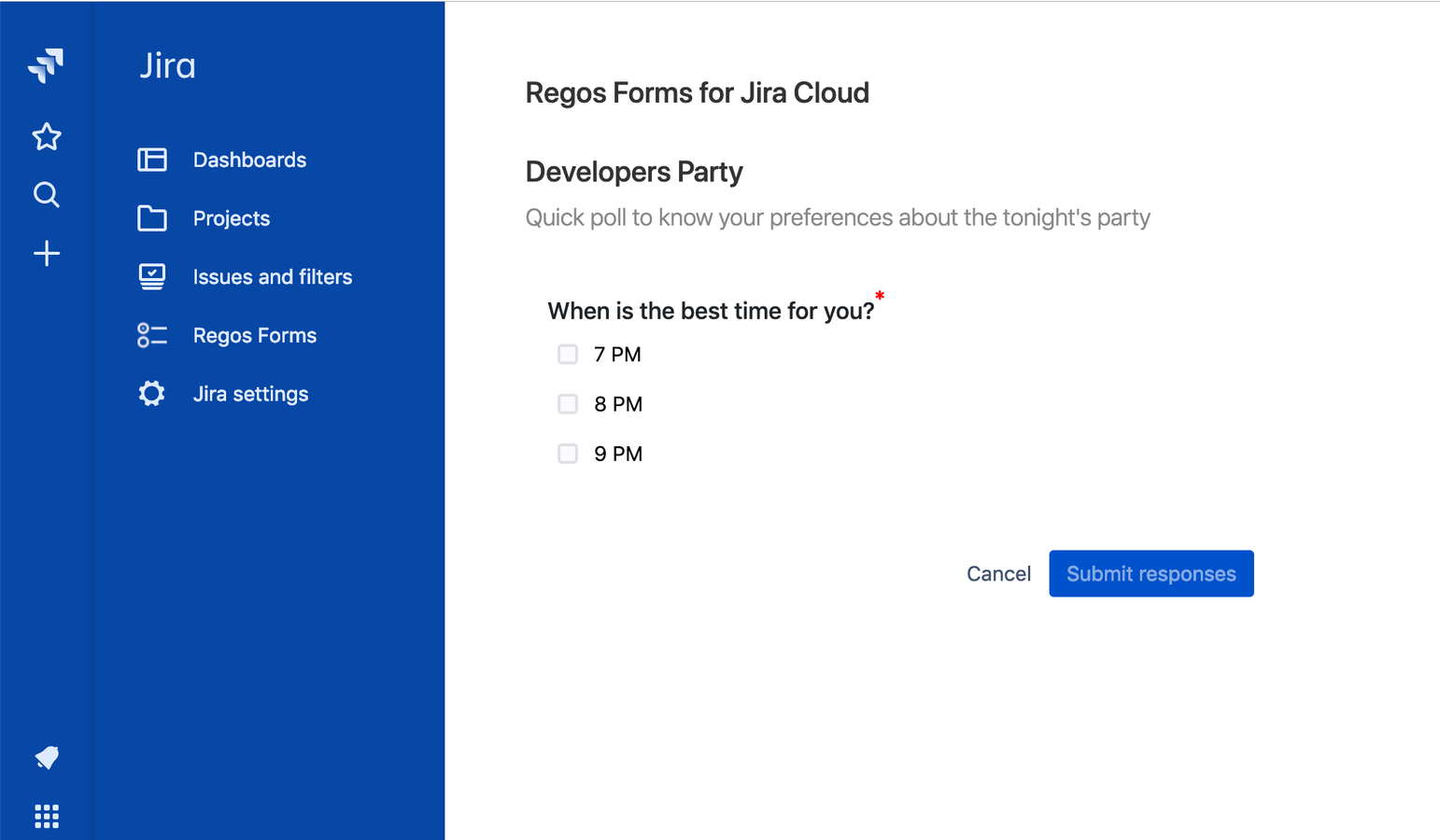The width and height of the screenshot is (1440, 840).
Task: Open search with magnifier icon
Action: pyautogui.click(x=47, y=194)
